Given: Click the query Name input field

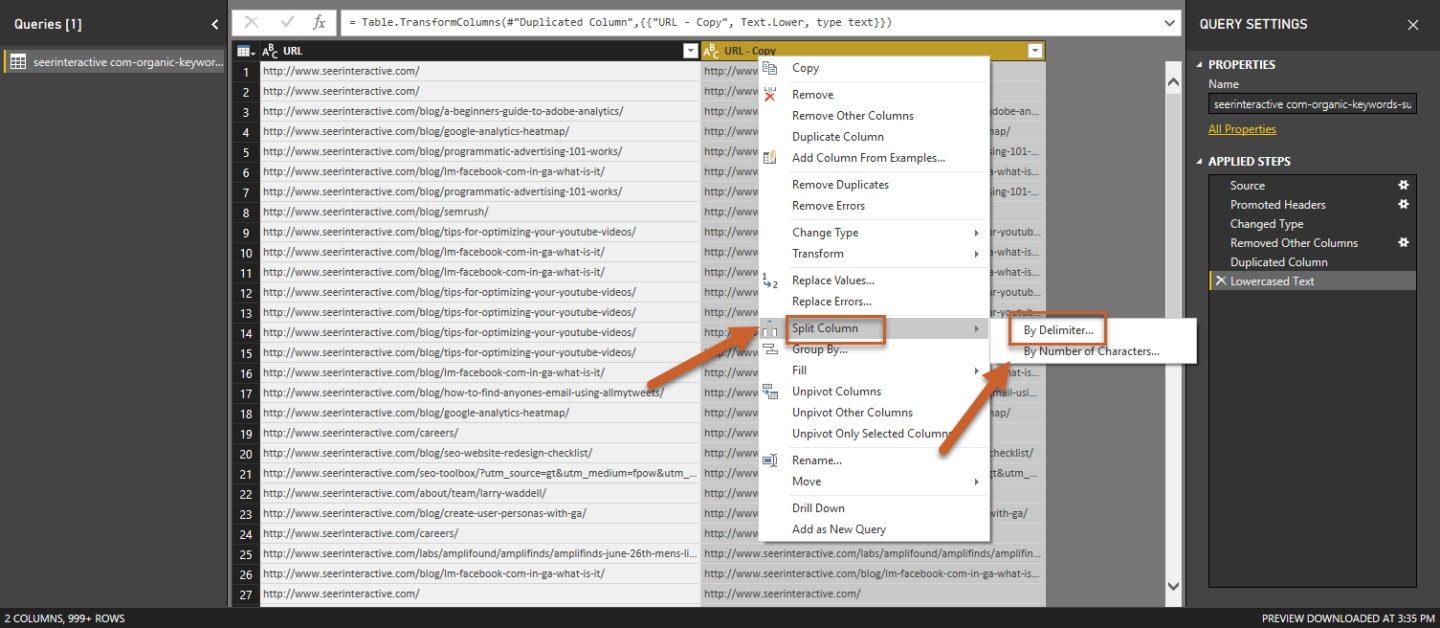Looking at the screenshot, I should point(1311,104).
